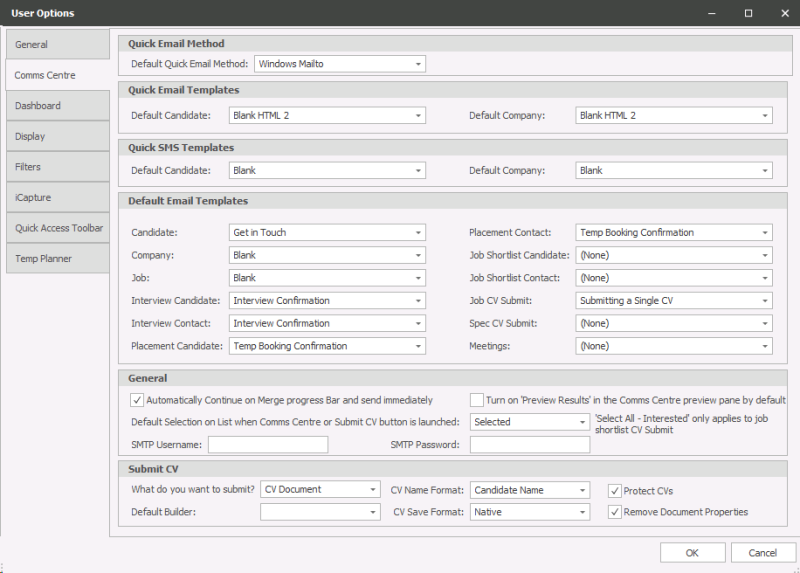The height and width of the screenshot is (573, 800).
Task: Go to the Temp Planner tab
Action: 57,259
